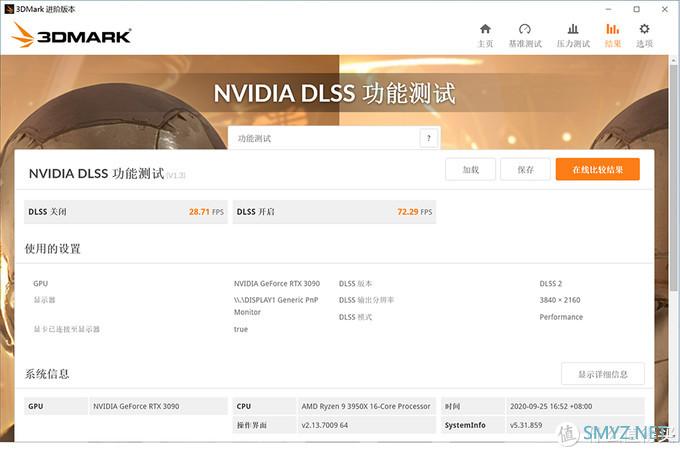This screenshot has height=452, width=680.
Task: Click the DLSS 版本 label
Action: coord(355,284)
